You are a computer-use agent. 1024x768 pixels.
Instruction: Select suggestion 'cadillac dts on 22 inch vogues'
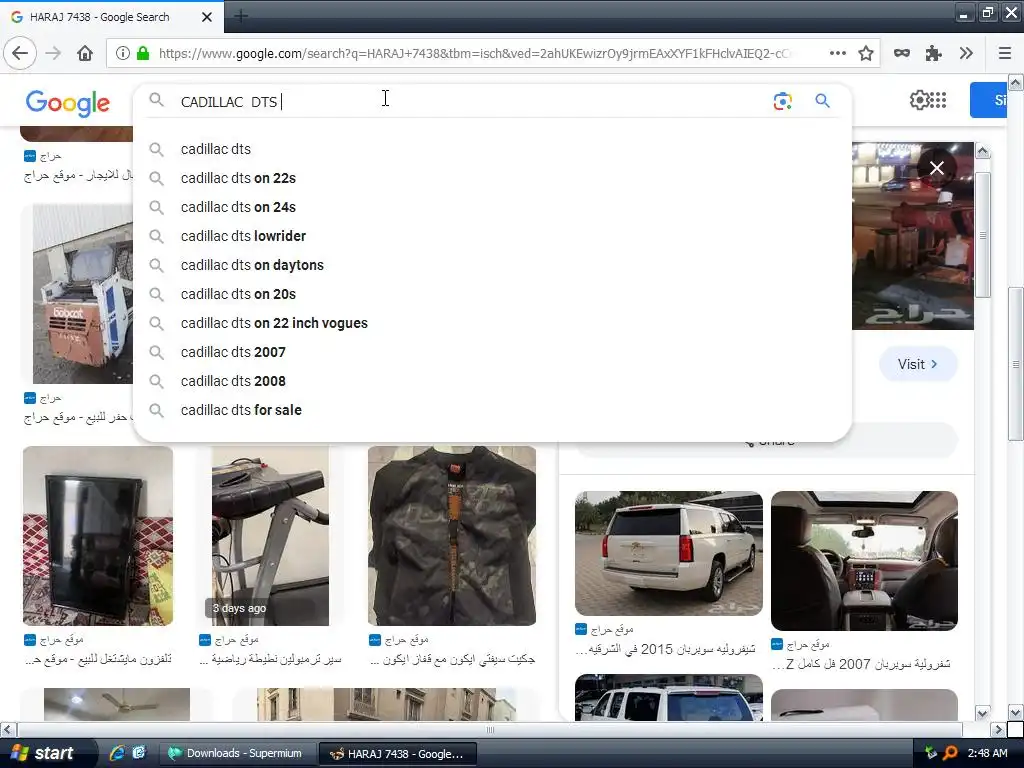click(x=492, y=323)
